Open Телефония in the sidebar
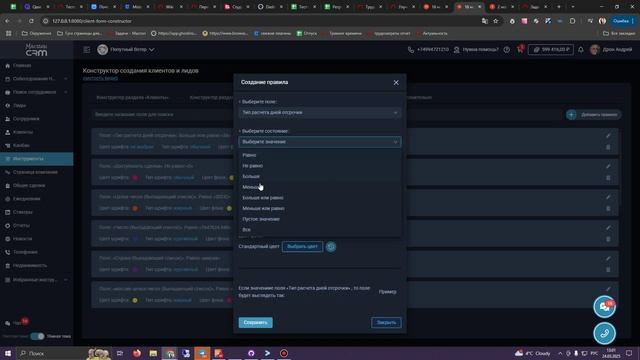The image size is (640, 360). tap(25, 252)
